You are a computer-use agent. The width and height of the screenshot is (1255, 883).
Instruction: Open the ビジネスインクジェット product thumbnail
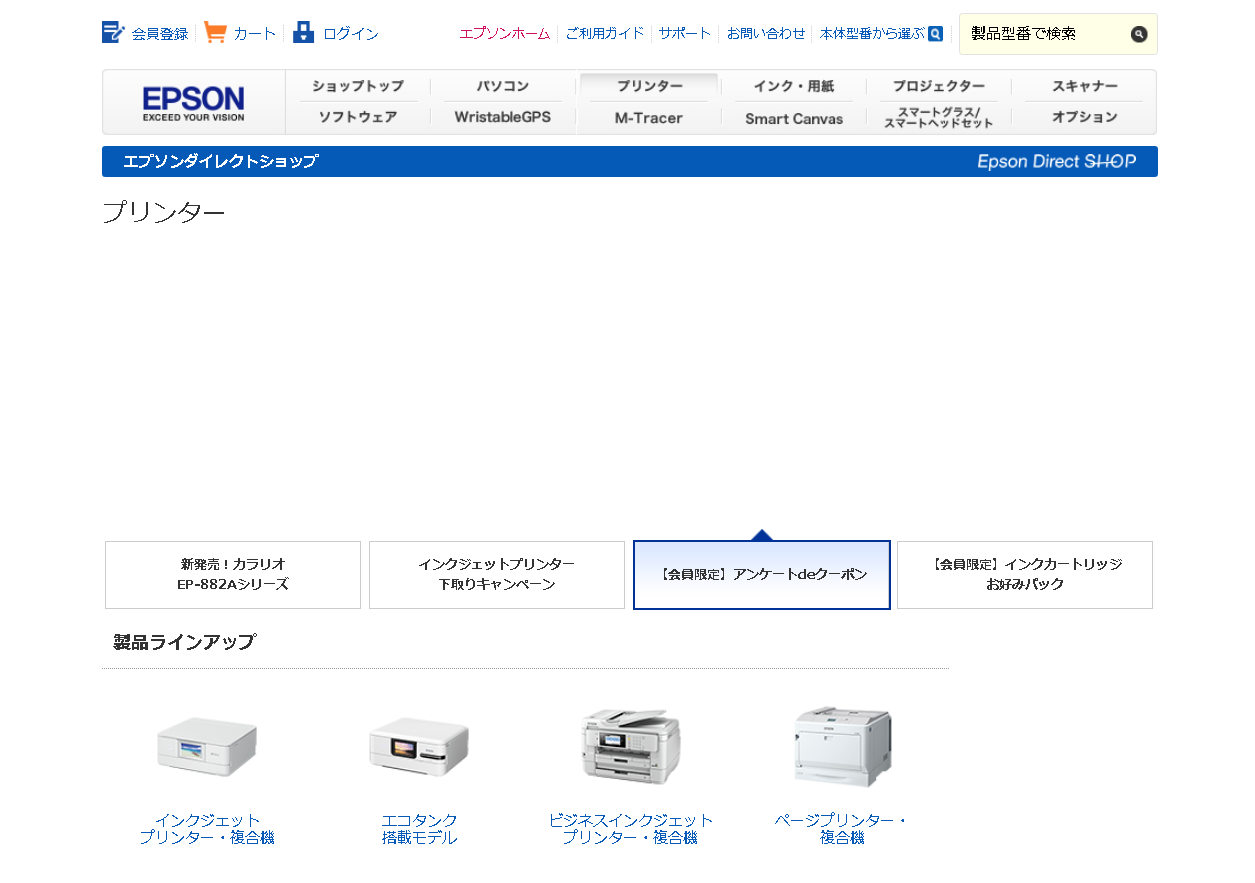(x=630, y=746)
